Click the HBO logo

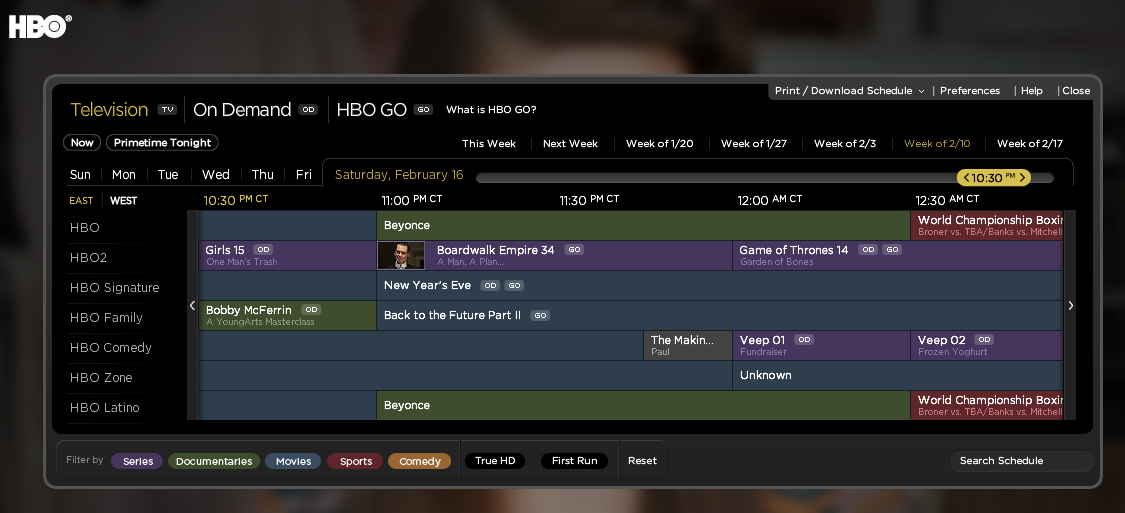(x=40, y=27)
